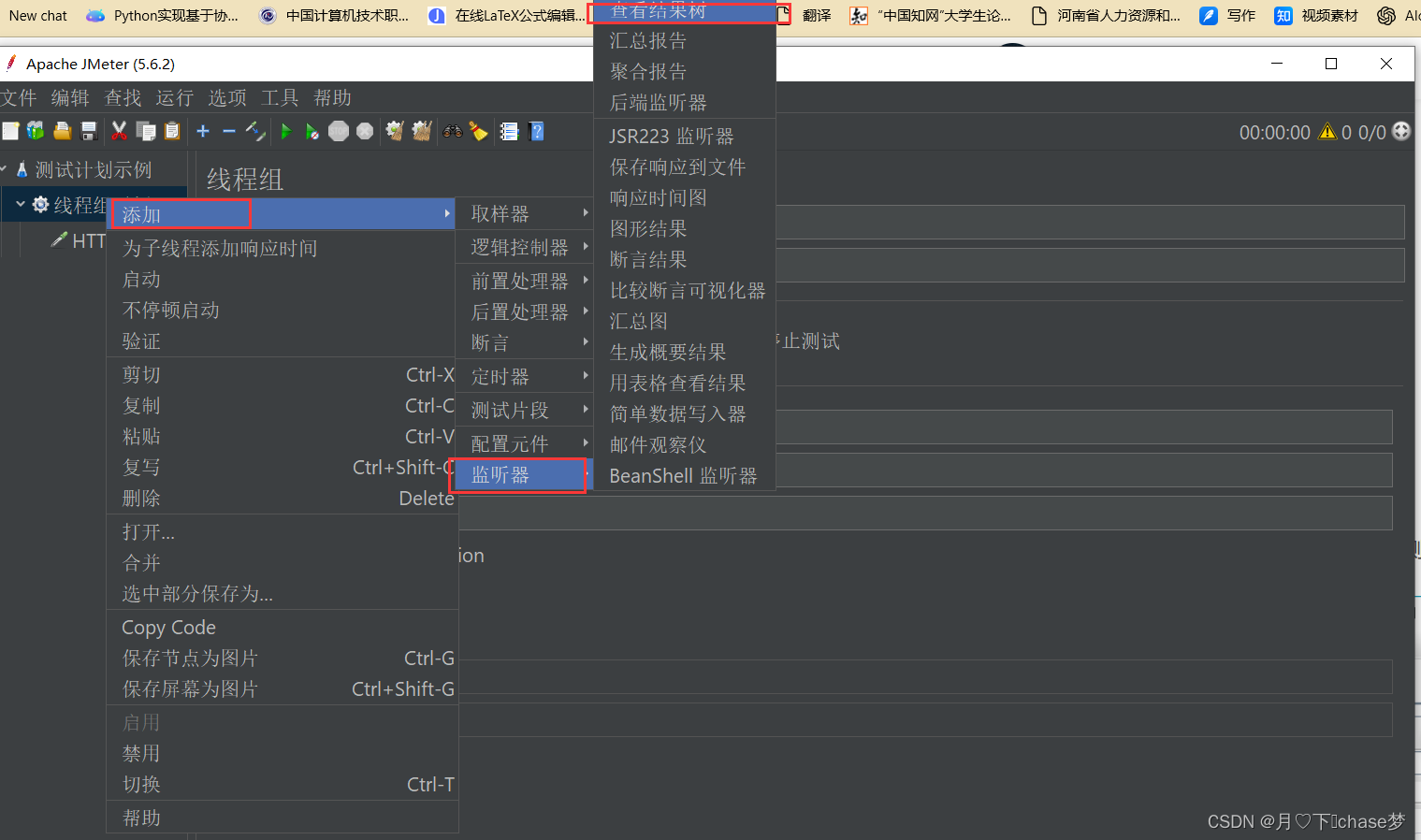Open Help with blue question book icon
Screen dimensions: 1421x840
click(536, 131)
